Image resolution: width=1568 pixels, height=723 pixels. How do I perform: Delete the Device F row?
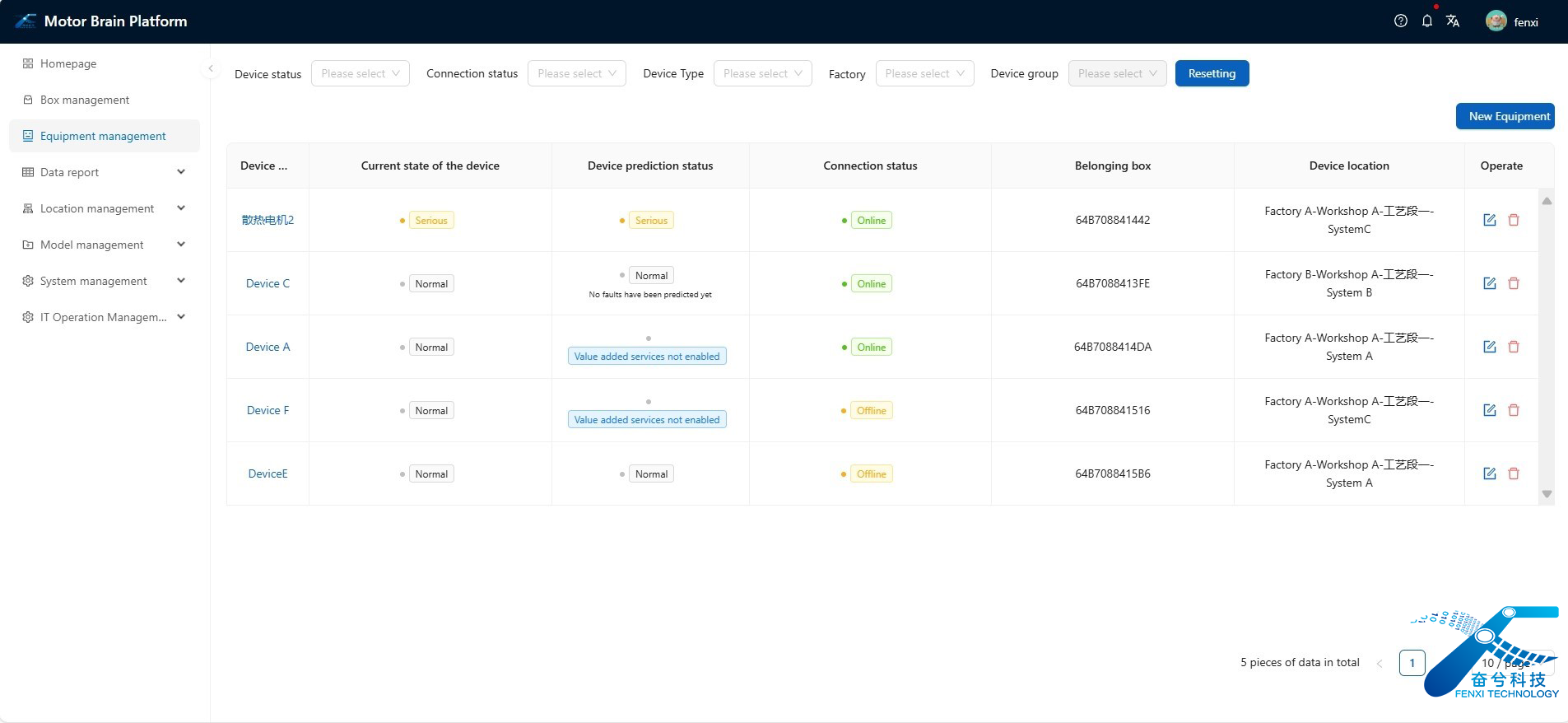click(x=1514, y=410)
